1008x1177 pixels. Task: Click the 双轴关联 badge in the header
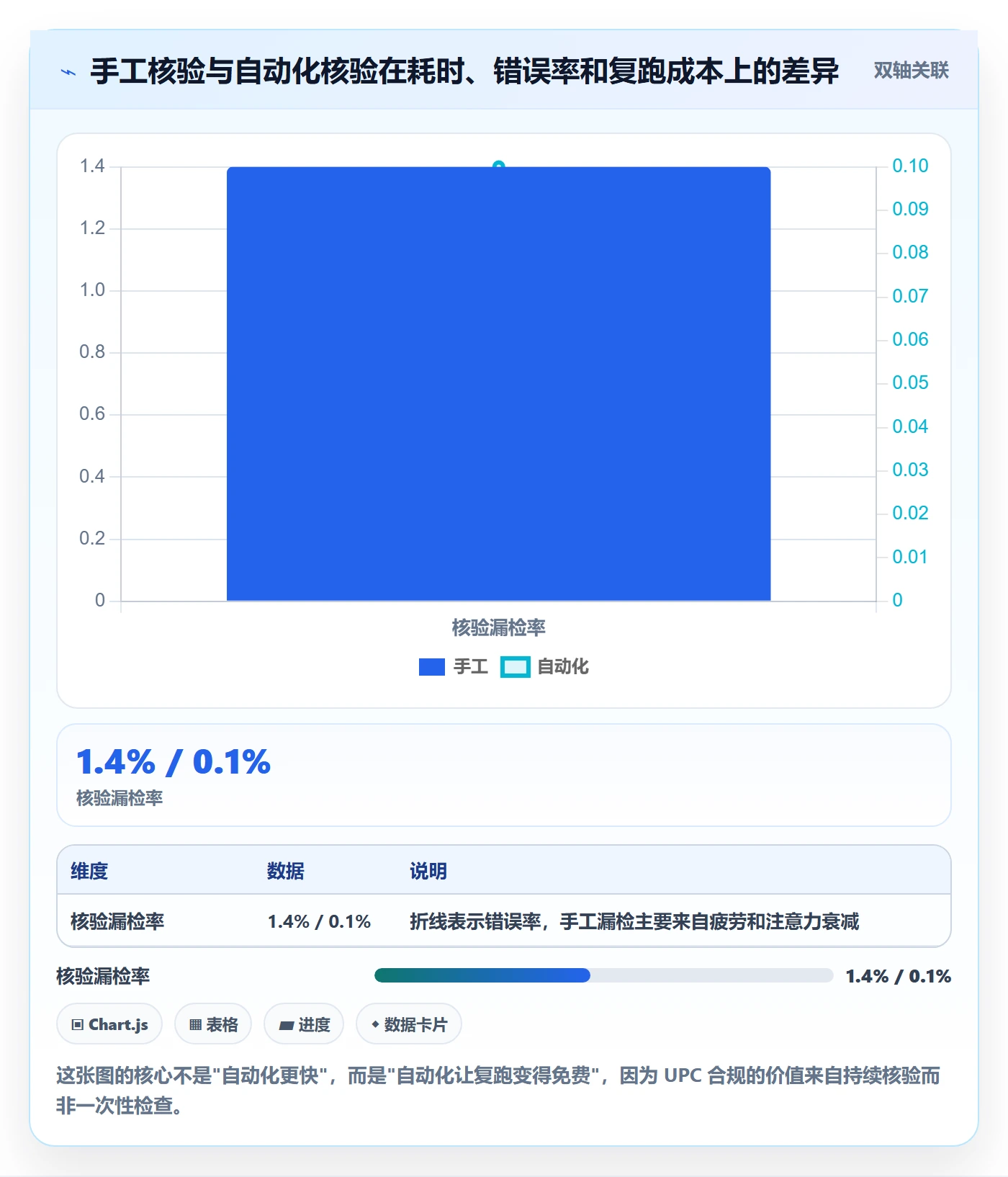911,70
